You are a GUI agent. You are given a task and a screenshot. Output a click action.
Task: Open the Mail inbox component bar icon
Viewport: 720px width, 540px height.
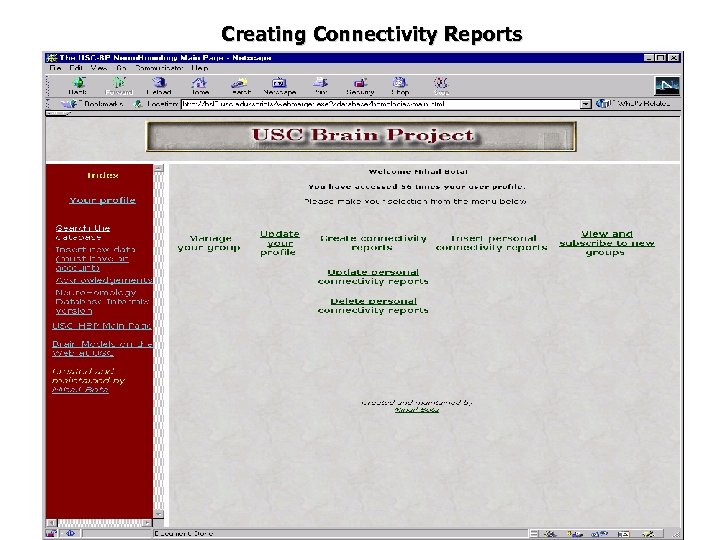575,534
